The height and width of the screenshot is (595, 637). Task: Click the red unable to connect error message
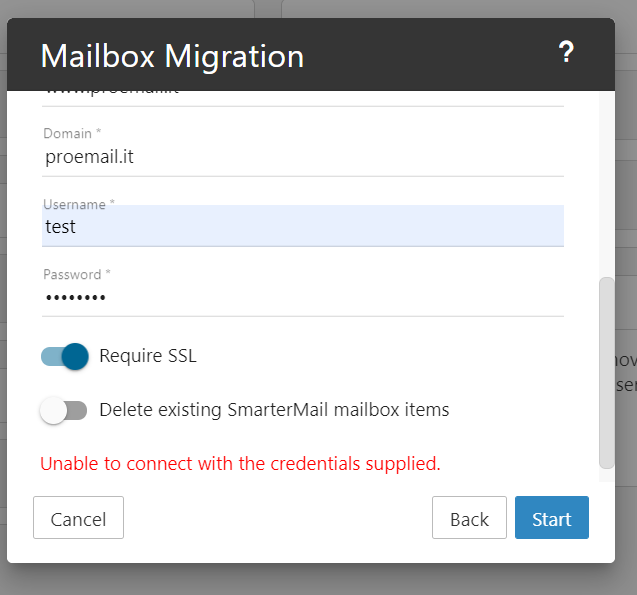240,464
